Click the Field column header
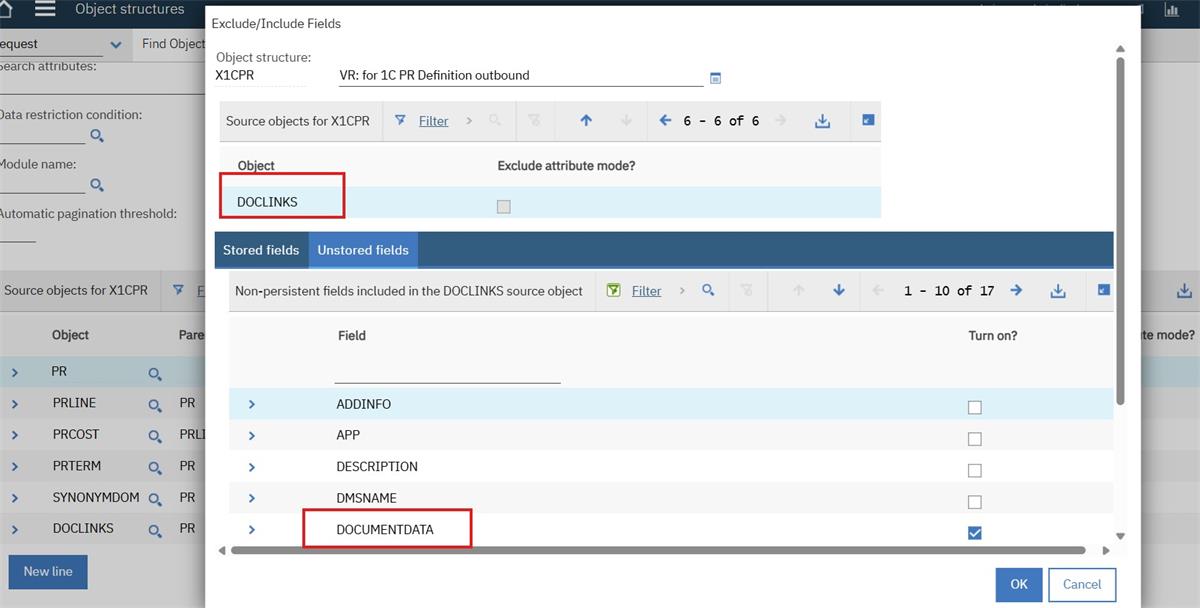This screenshot has width=1200, height=608. [352, 336]
